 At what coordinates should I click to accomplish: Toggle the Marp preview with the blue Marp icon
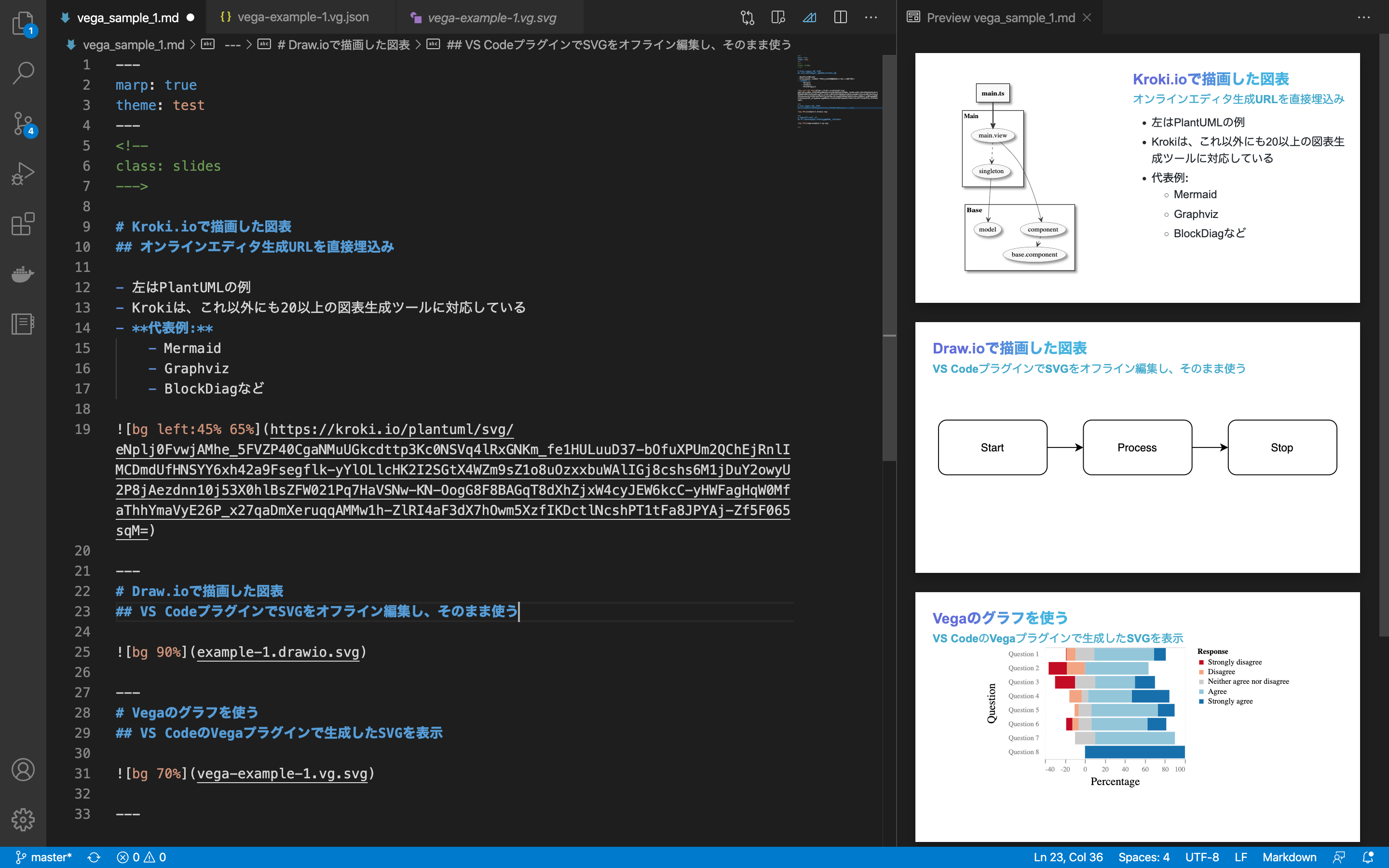[809, 17]
